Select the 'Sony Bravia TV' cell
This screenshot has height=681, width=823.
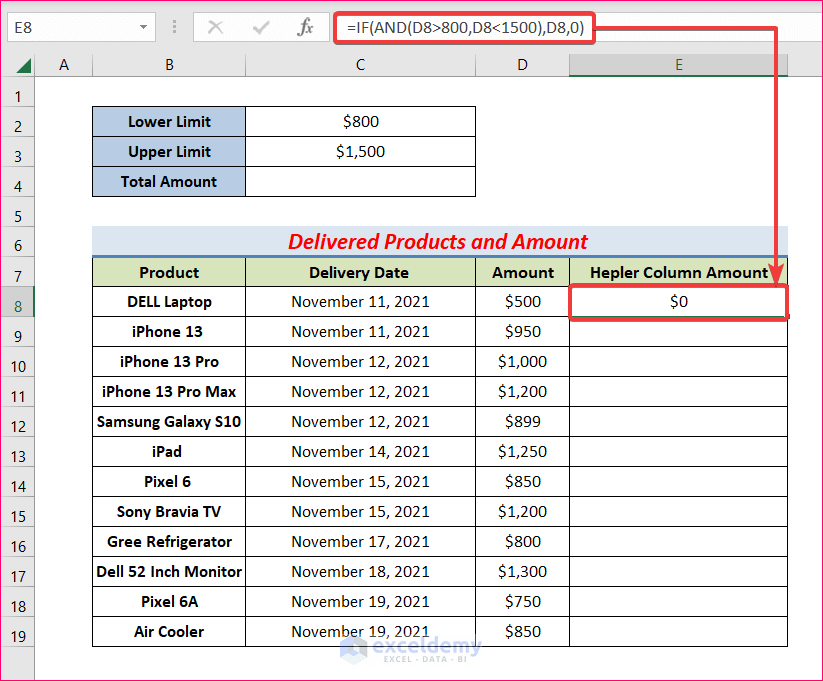click(x=169, y=511)
